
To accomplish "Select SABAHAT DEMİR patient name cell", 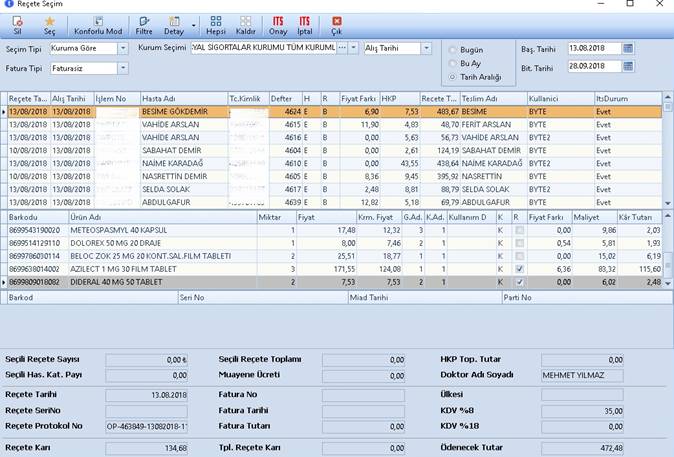I will [184, 150].
